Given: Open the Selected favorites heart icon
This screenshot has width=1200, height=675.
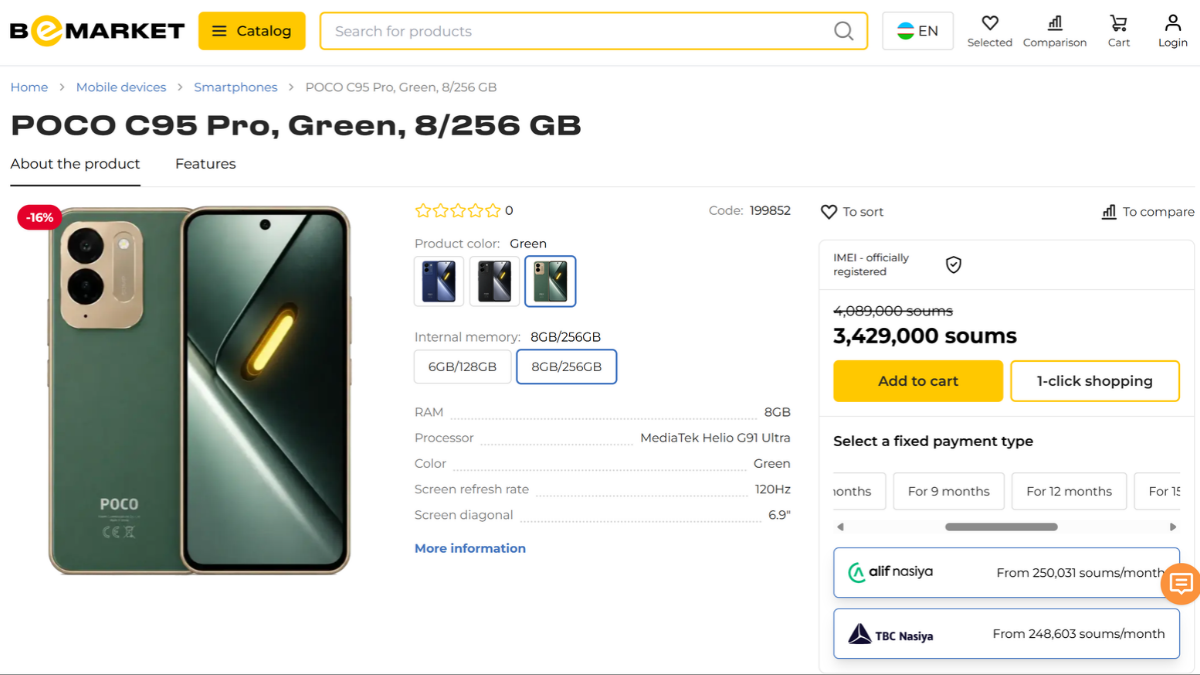Looking at the screenshot, I should (989, 23).
